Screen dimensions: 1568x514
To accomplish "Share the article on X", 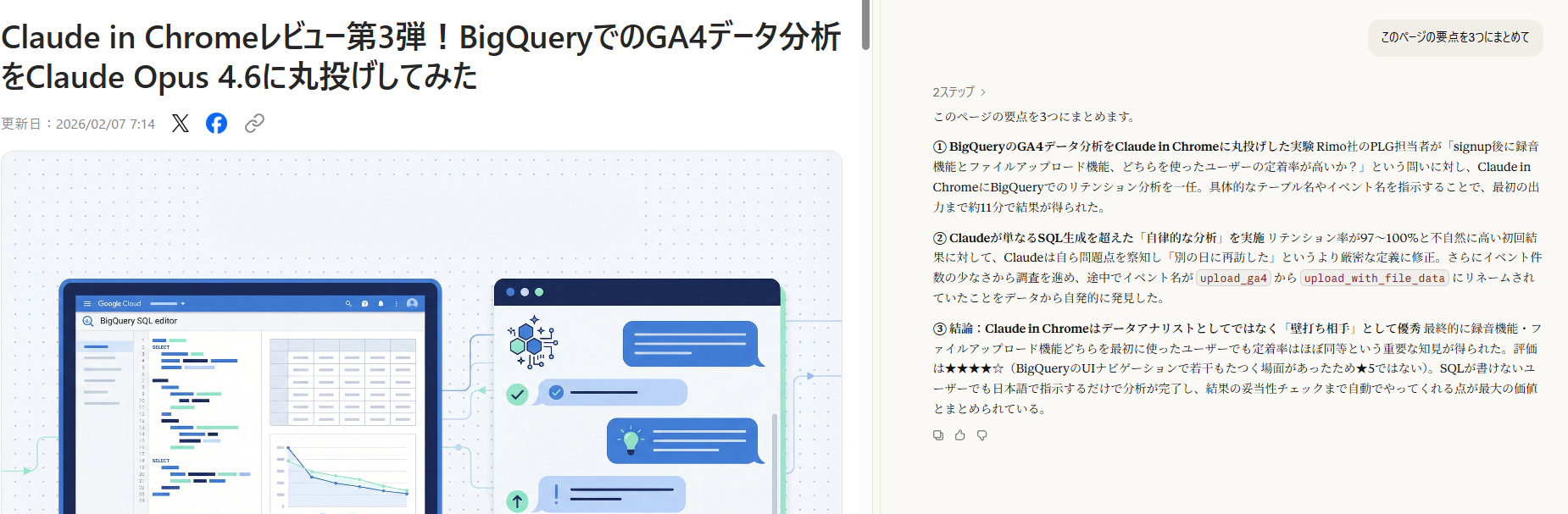I will 181,124.
